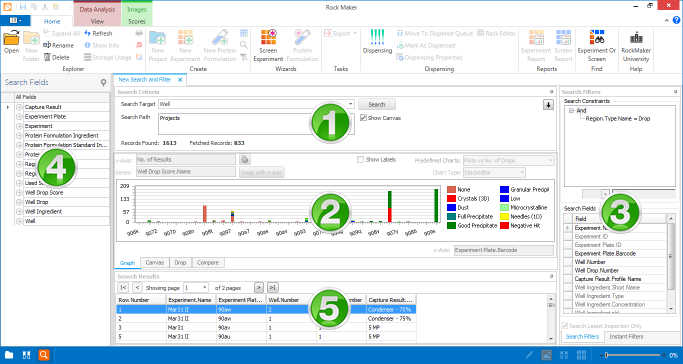Open the folder explorer icon in status bar
This screenshot has width=683, height=364.
(x=9, y=355)
